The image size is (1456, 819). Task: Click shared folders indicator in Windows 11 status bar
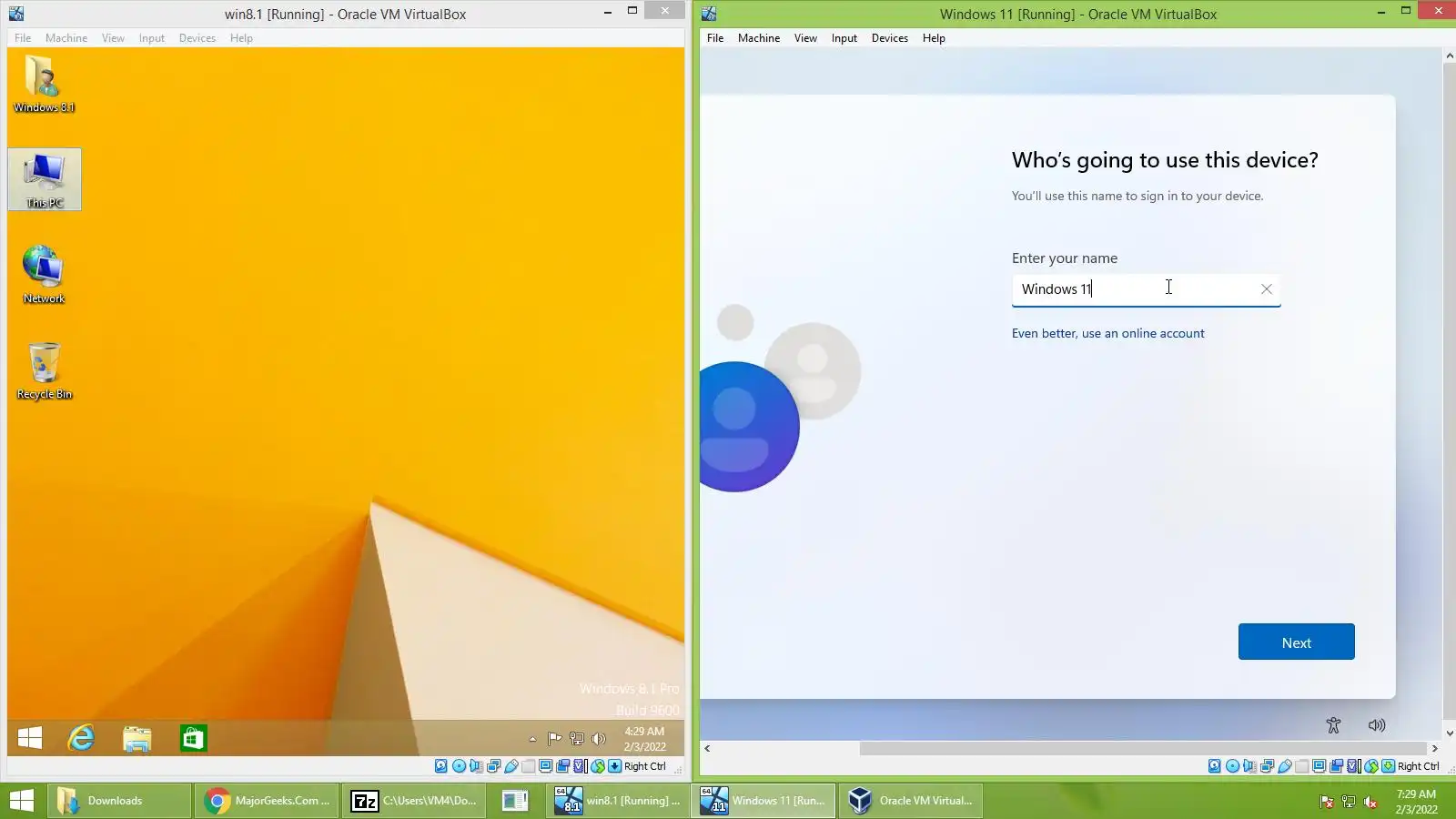click(x=1301, y=766)
